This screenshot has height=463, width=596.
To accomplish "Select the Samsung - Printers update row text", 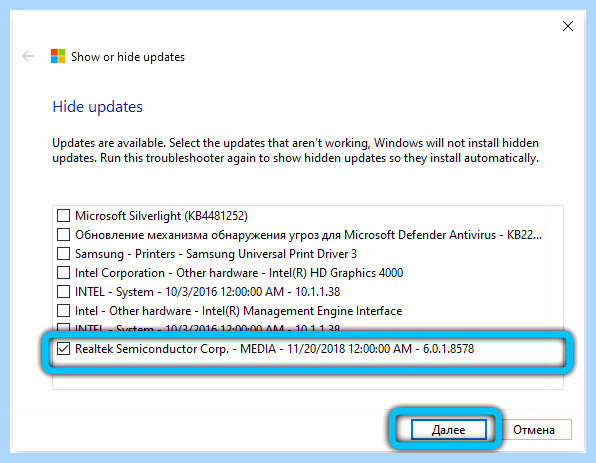I will click(216, 254).
